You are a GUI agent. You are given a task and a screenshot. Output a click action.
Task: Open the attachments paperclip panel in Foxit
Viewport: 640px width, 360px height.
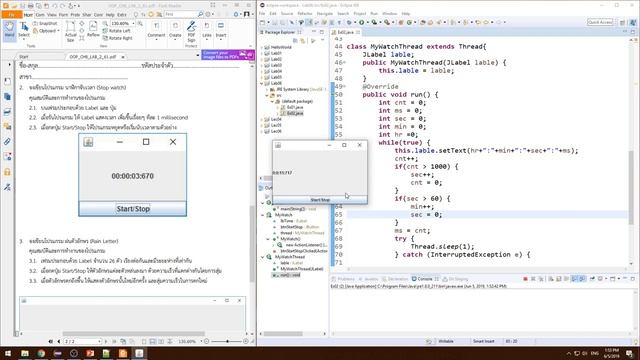(7, 142)
